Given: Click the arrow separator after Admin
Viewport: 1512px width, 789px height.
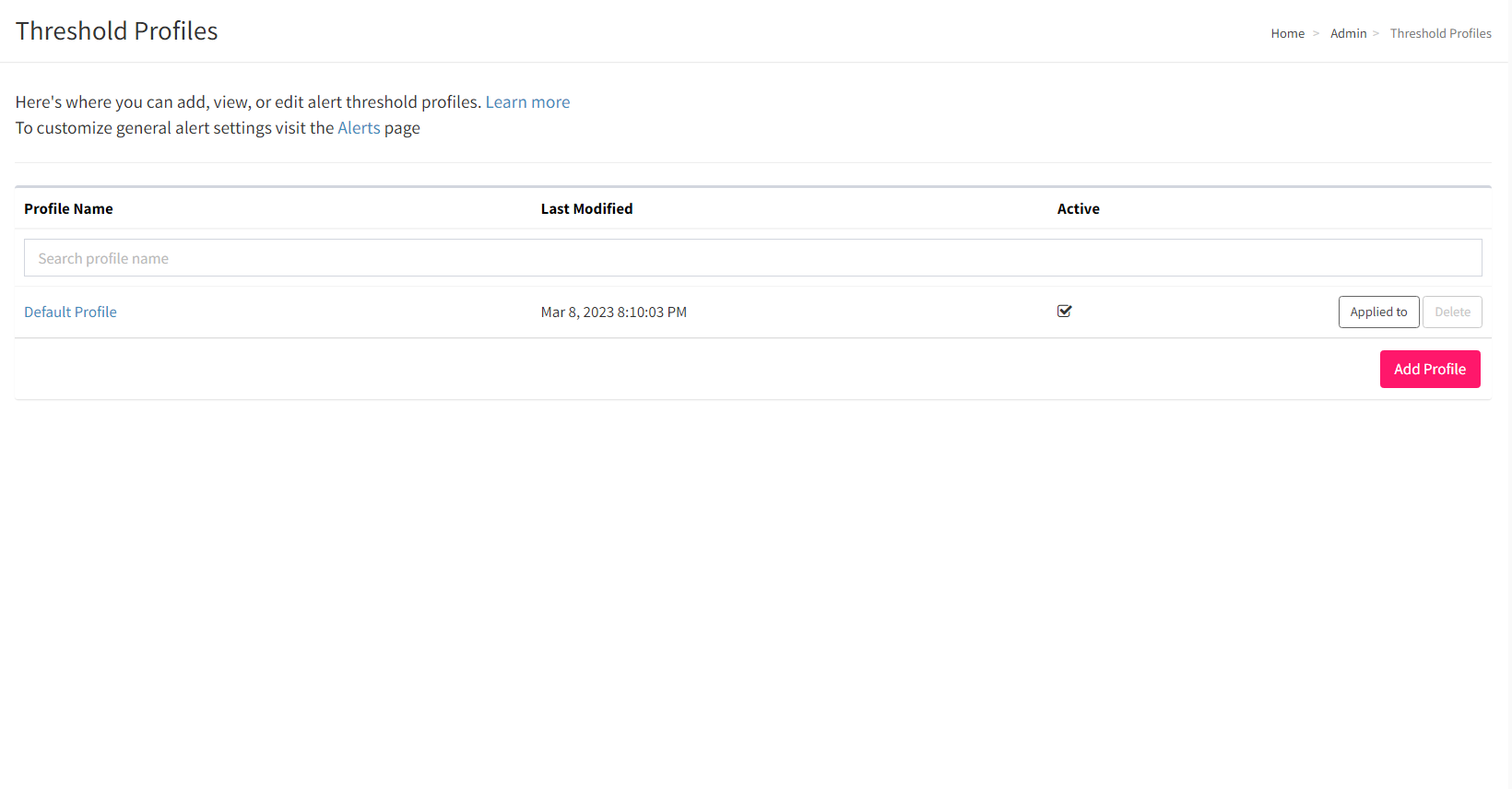Looking at the screenshot, I should (x=1376, y=34).
